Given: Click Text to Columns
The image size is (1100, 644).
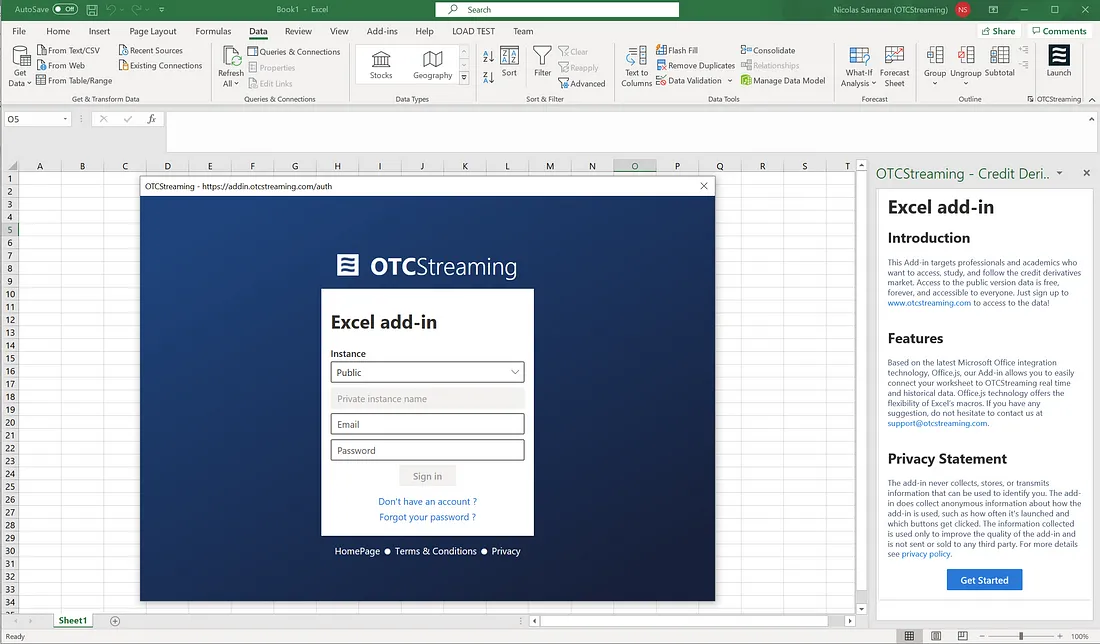Looking at the screenshot, I should [636, 67].
